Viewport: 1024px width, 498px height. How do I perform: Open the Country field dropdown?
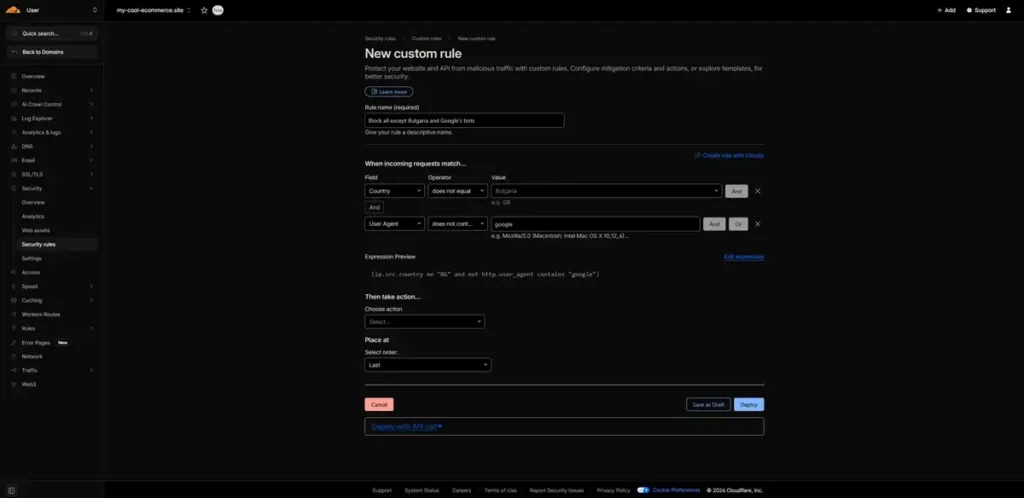pyautogui.click(x=394, y=191)
